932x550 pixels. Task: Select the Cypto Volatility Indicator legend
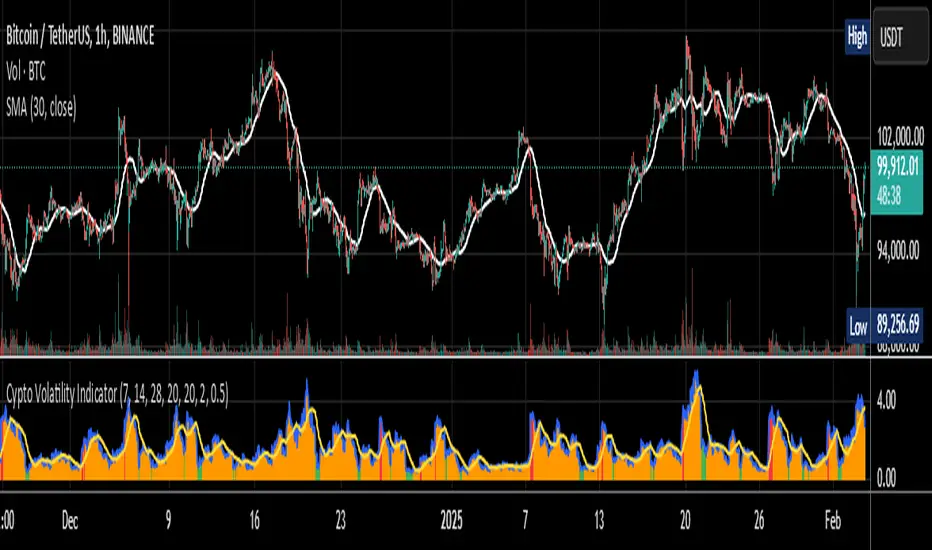(117, 394)
